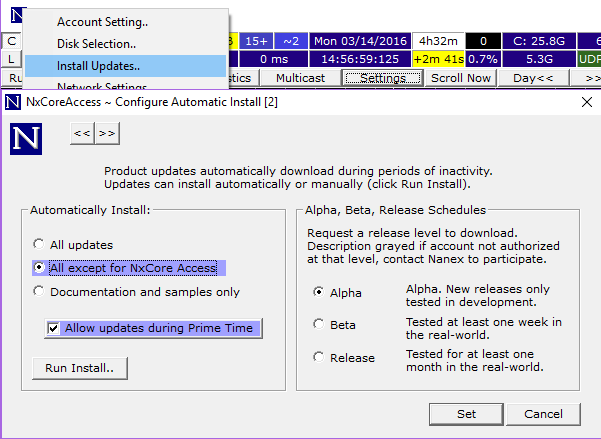The width and height of the screenshot is (601, 439).
Task: Click the Multicast button in main window
Action: click(300, 78)
